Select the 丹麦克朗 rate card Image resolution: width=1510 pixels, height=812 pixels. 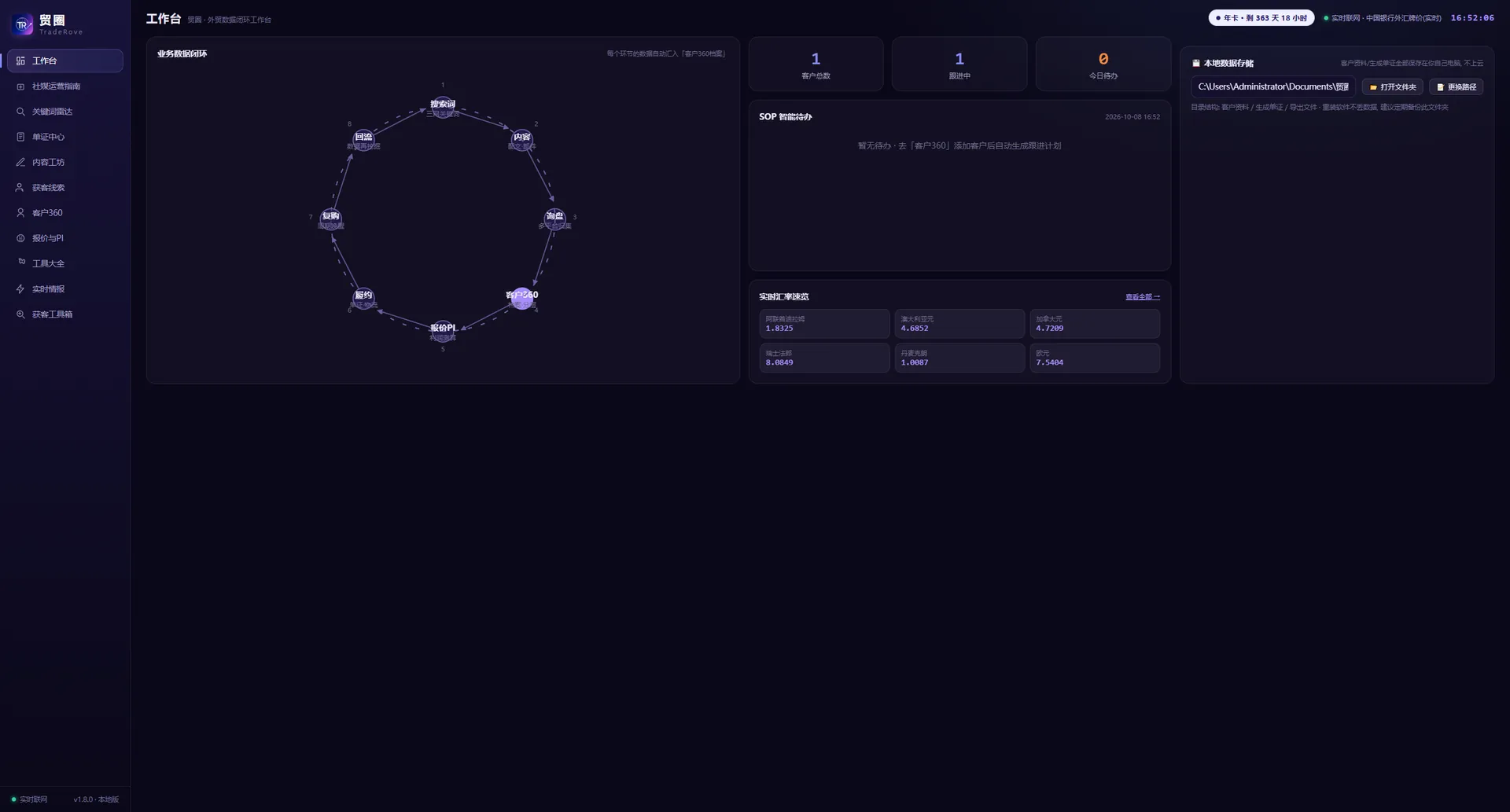tap(959, 358)
